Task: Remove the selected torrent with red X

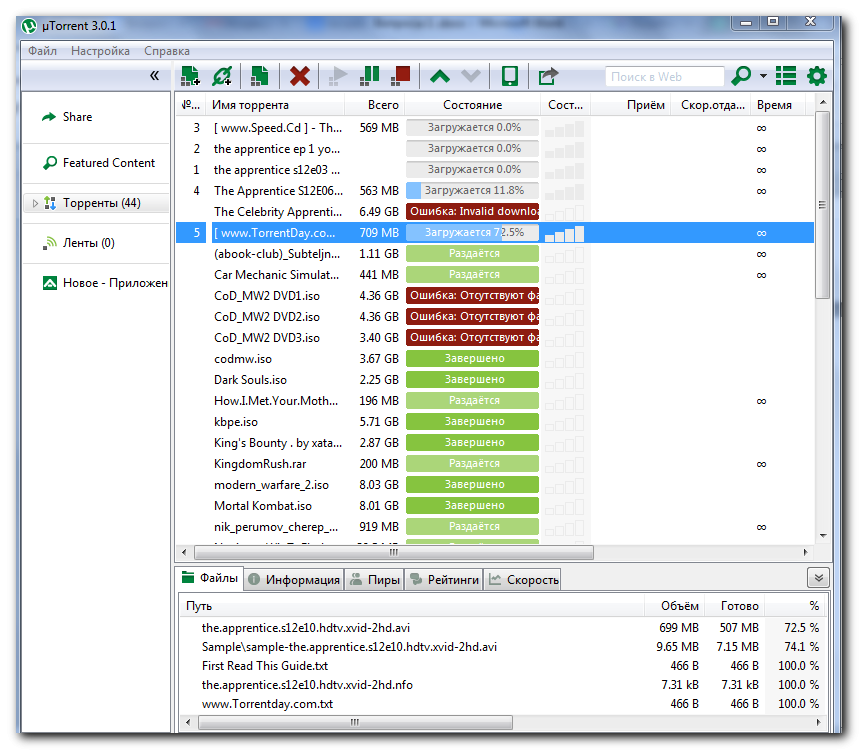Action: click(300, 76)
